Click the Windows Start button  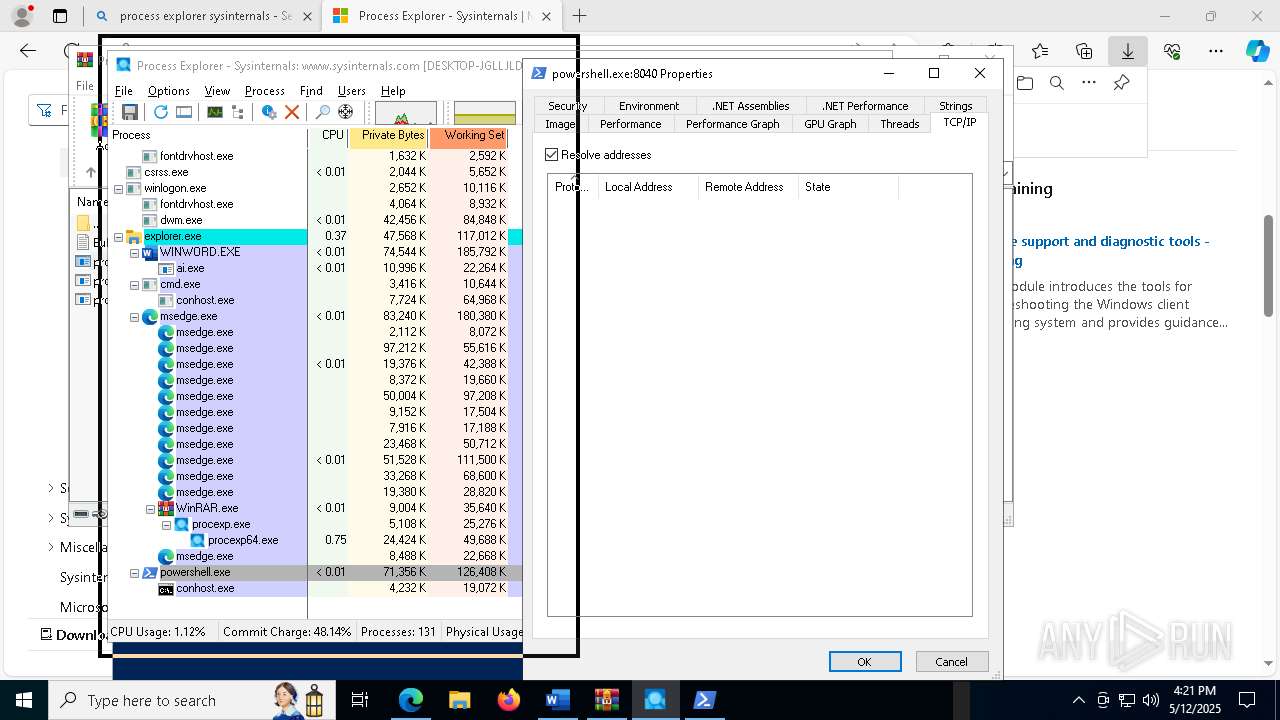(24, 700)
